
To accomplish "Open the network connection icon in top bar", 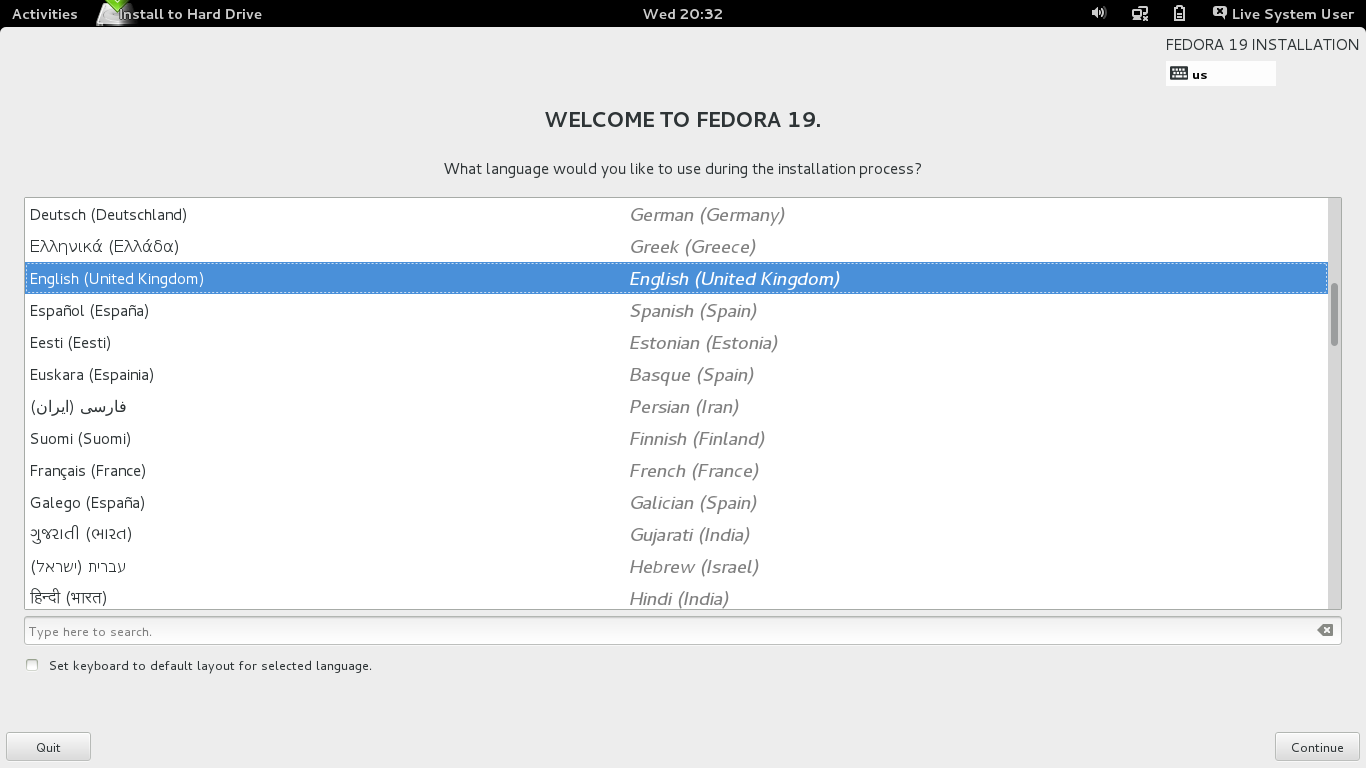I will point(1139,13).
